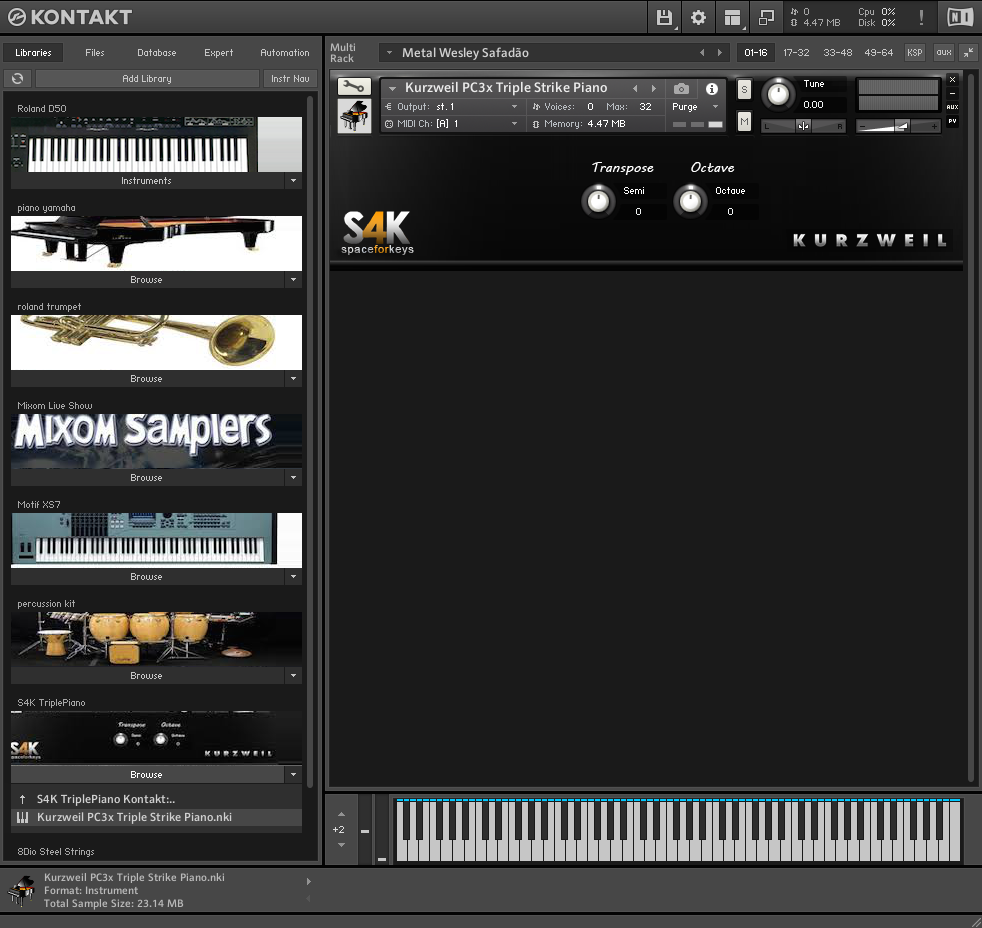Minimize rack view arrows icon
The width and height of the screenshot is (982, 928).
(x=968, y=53)
